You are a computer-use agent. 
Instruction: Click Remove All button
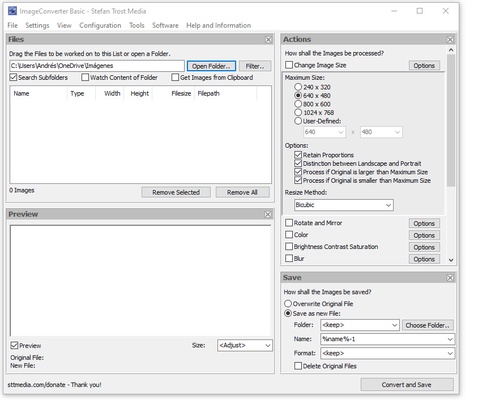[242, 192]
